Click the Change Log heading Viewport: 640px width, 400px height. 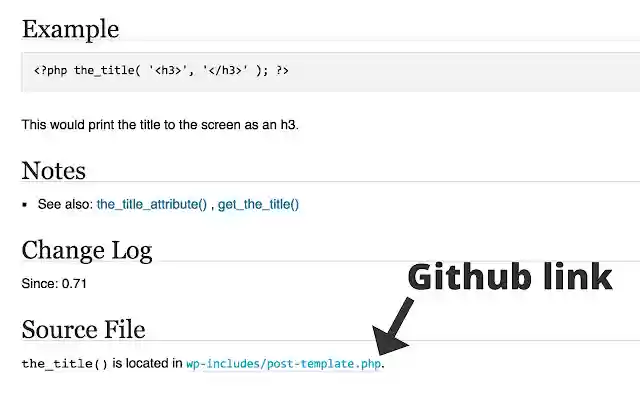click(x=86, y=250)
